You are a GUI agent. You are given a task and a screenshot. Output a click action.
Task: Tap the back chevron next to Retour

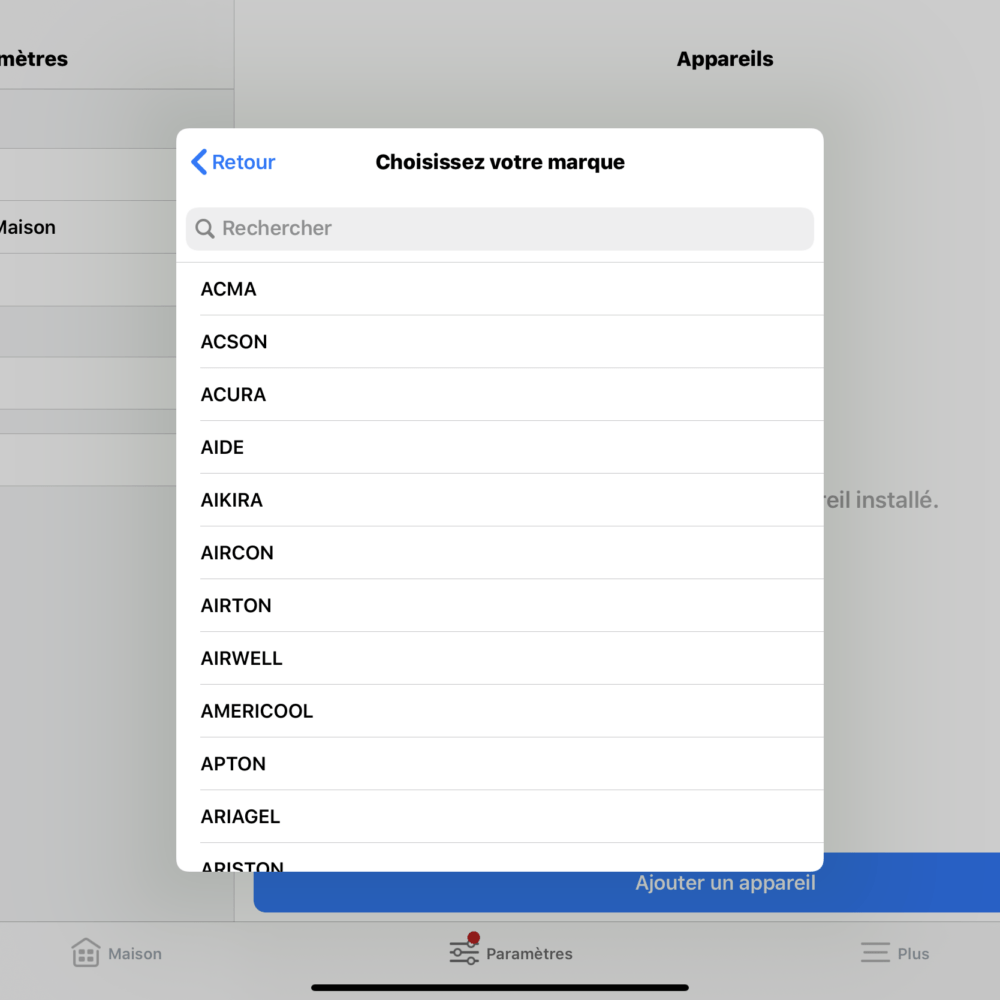pos(199,162)
